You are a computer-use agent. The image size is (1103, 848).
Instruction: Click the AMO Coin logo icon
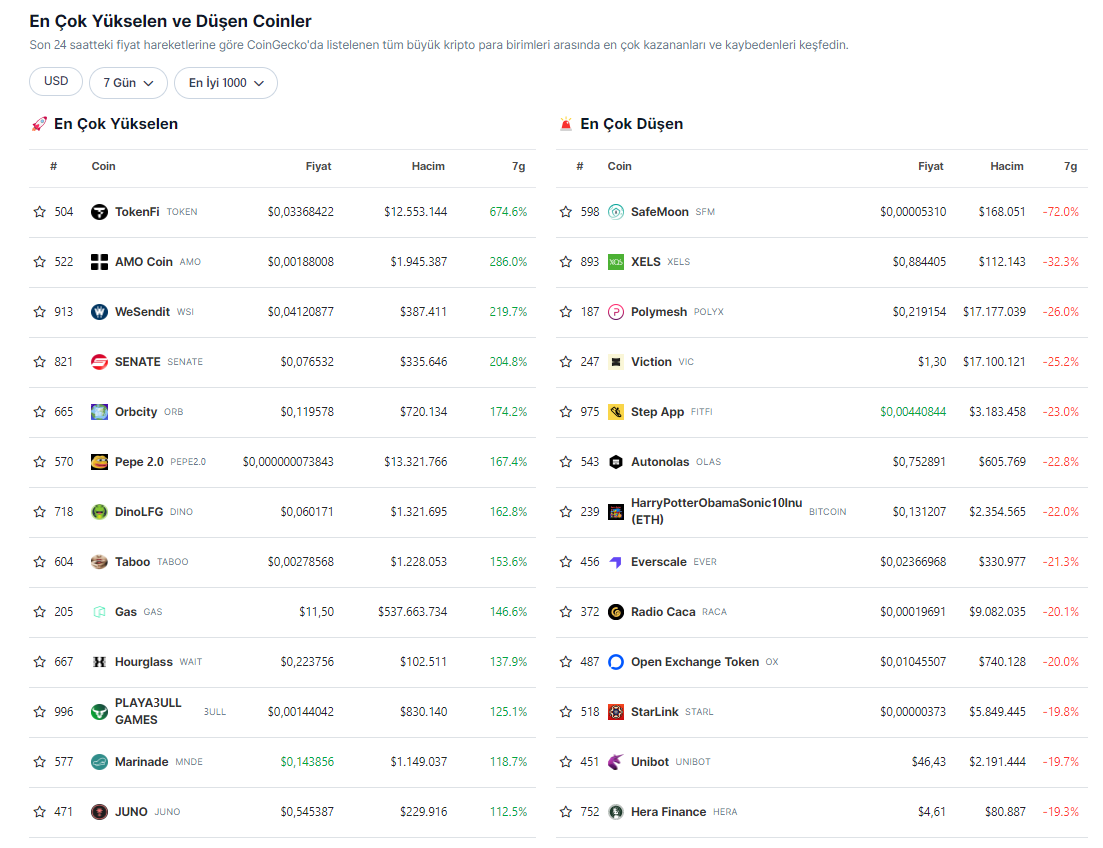[99, 262]
